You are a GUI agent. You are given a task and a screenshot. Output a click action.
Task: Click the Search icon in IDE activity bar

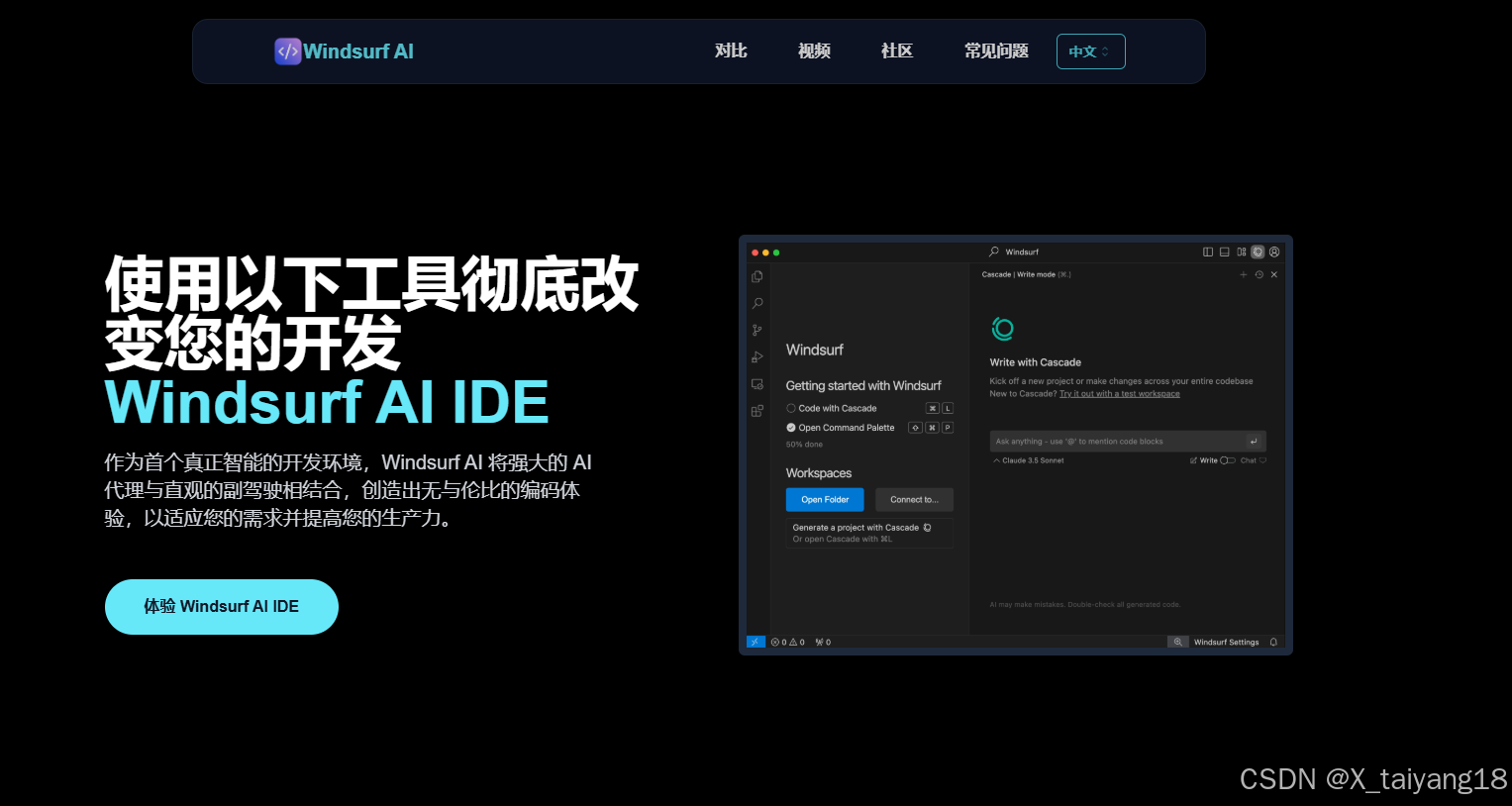point(757,304)
